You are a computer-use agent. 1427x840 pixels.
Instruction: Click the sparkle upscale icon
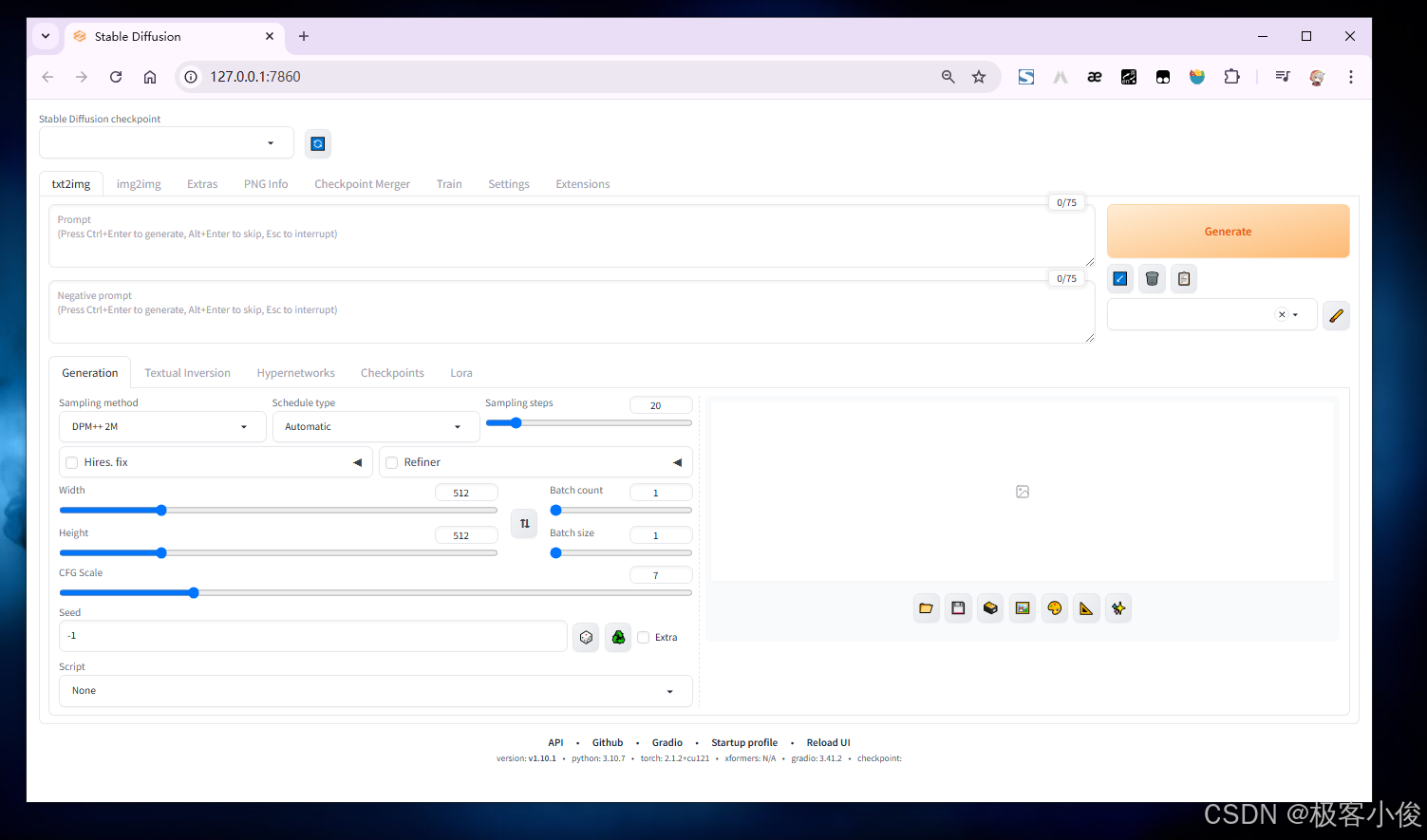[1118, 608]
